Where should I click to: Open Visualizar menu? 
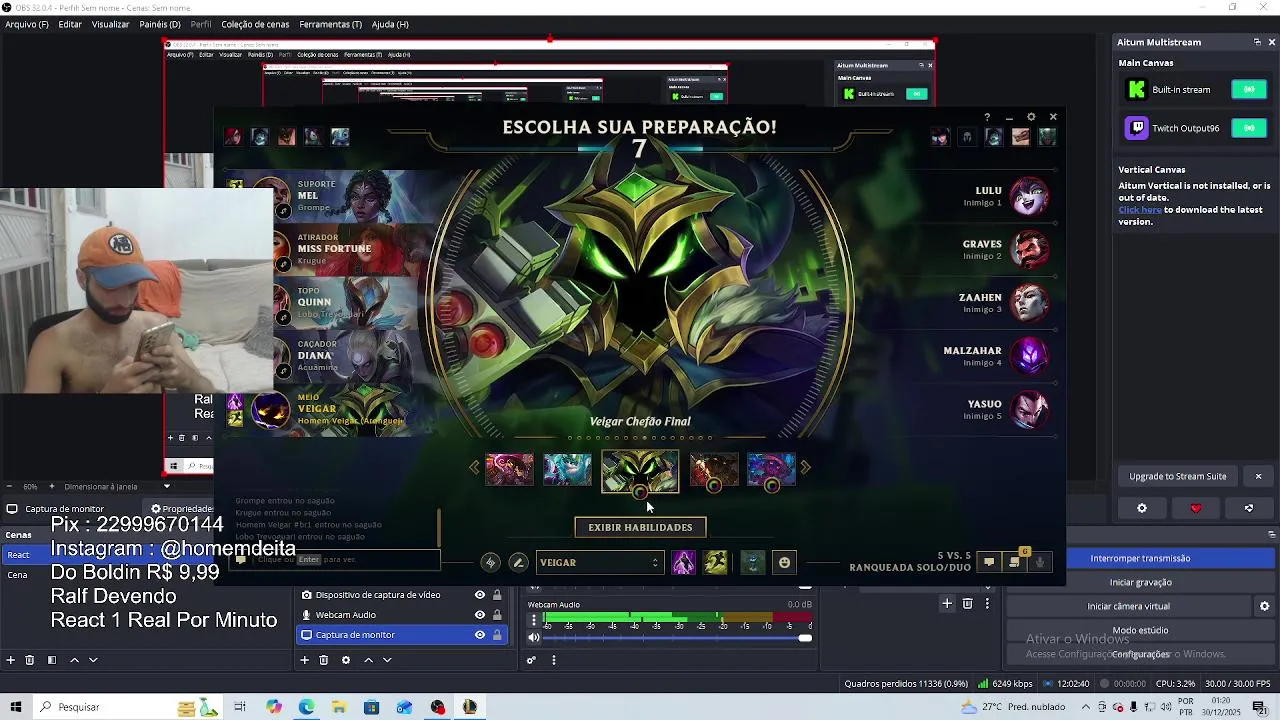[110, 24]
